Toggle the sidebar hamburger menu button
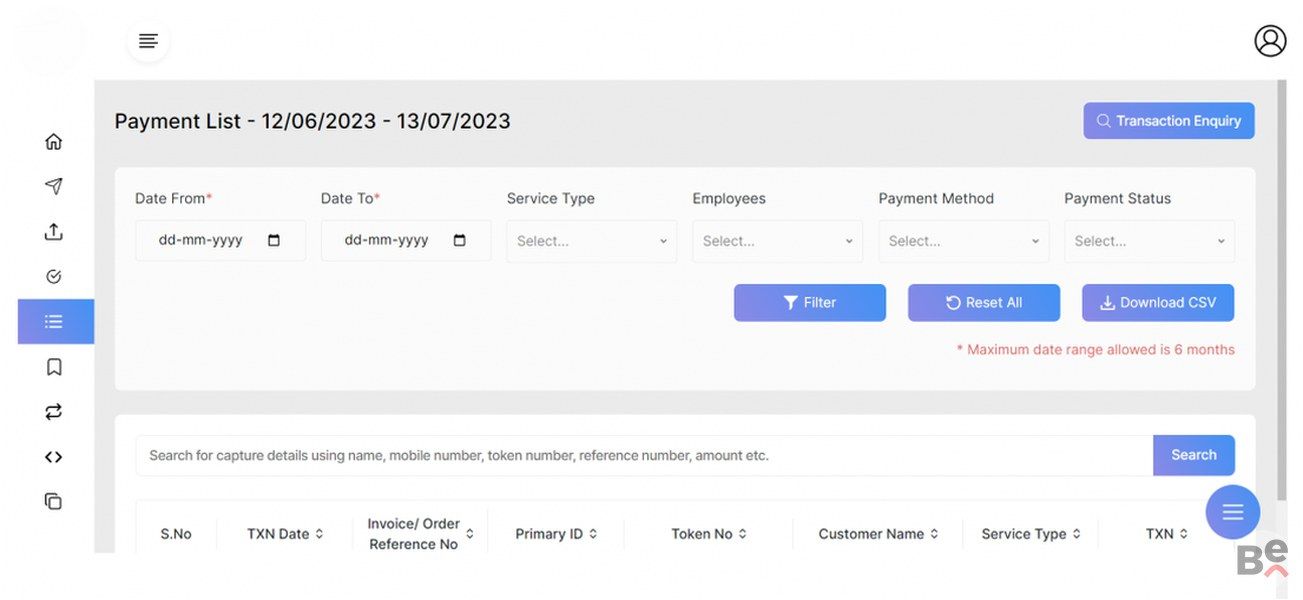1303x600 pixels. (x=148, y=41)
